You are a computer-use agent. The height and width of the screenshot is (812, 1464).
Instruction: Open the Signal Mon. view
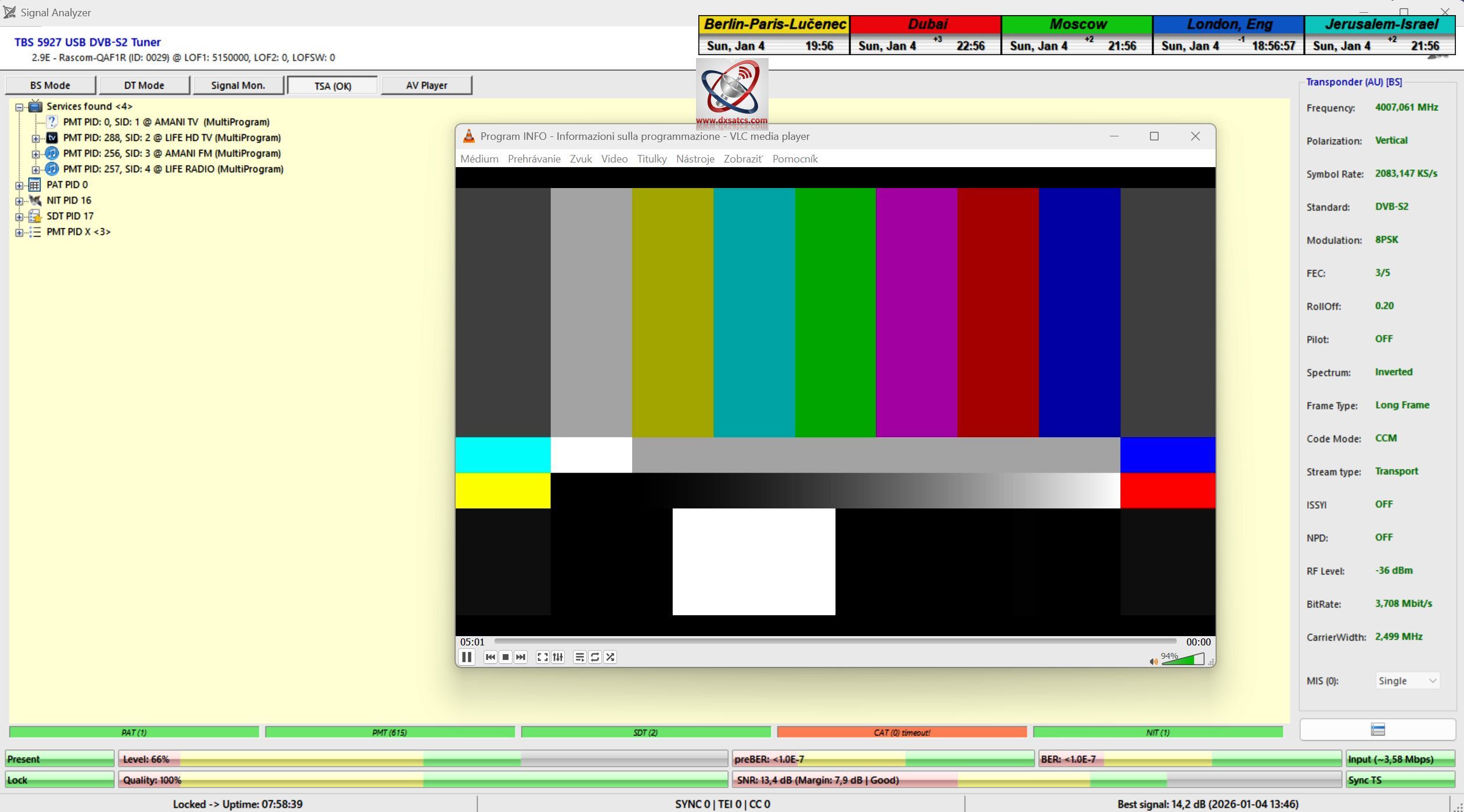(x=238, y=85)
